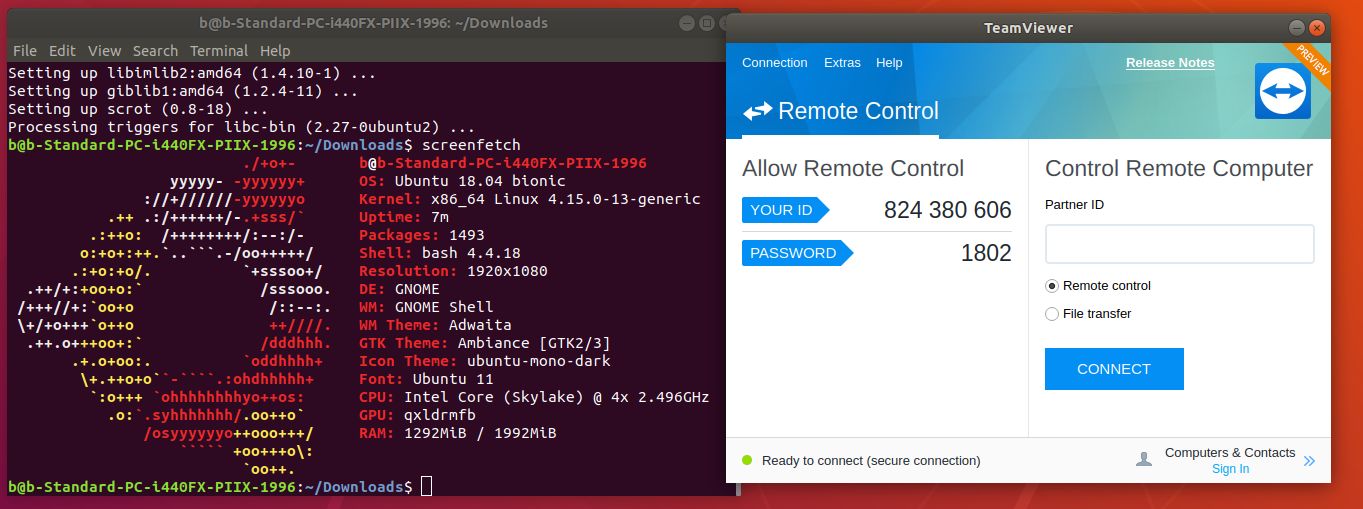
Task: Click the Computers & Contacts label
Action: (1230, 453)
